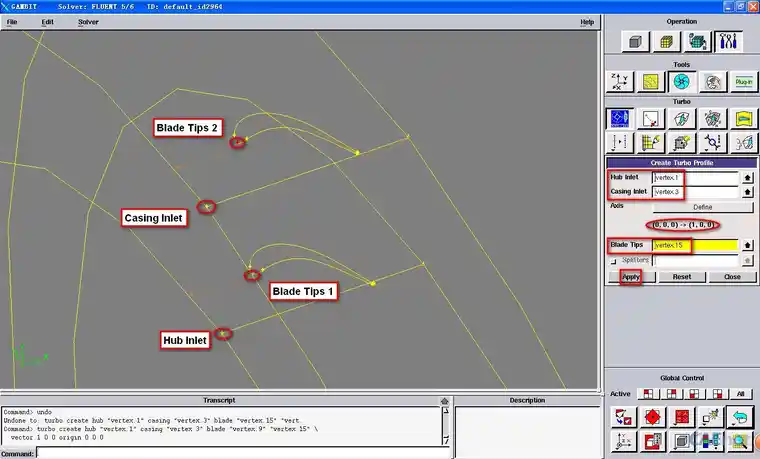Click the greyed-out globe tool icon
Image resolution: width=760 pixels, height=459 pixels.
(x=712, y=82)
